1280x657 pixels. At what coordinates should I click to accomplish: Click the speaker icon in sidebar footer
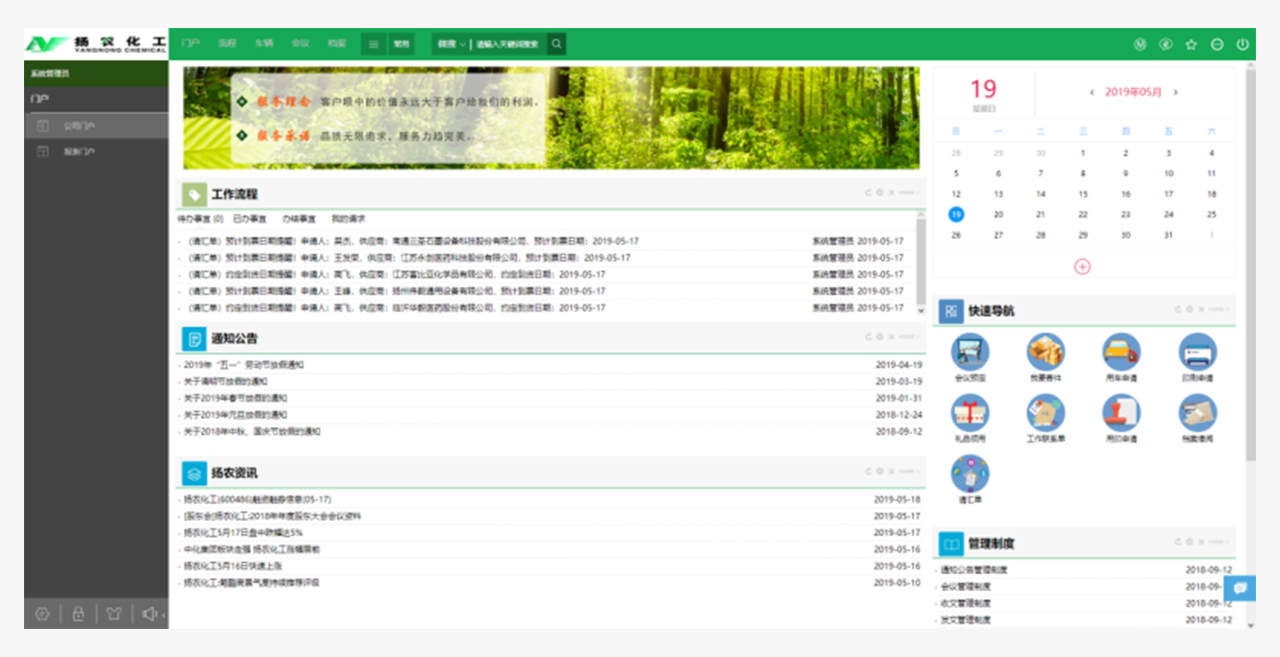click(x=150, y=614)
